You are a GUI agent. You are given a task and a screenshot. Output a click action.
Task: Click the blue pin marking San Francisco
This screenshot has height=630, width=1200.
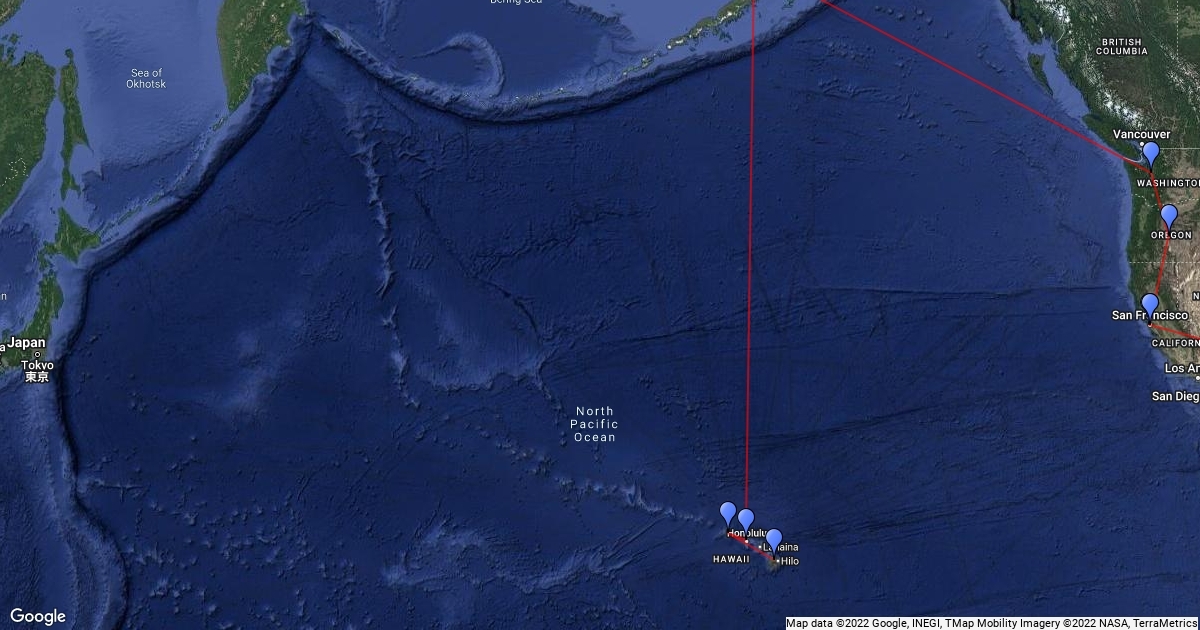click(x=1150, y=305)
